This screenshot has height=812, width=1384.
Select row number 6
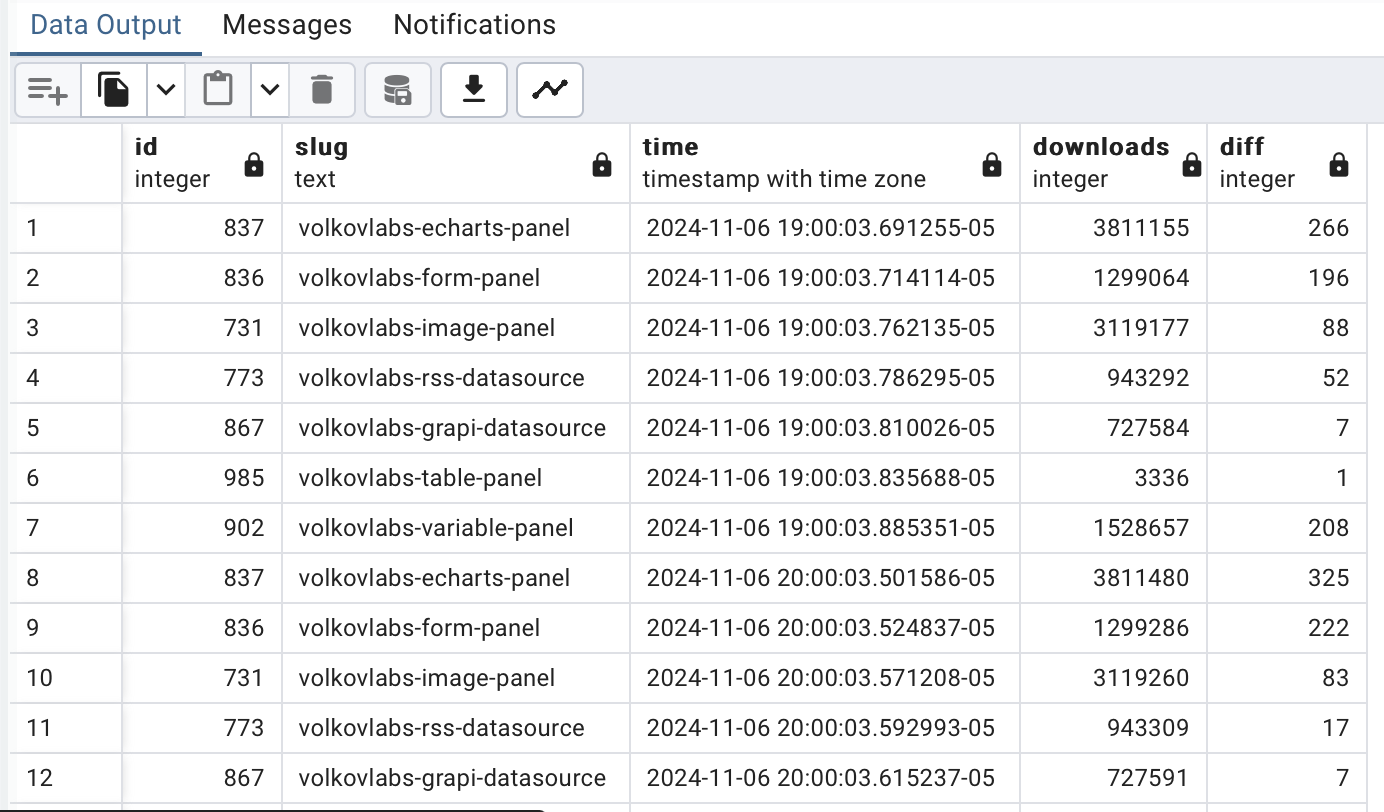(x=67, y=478)
